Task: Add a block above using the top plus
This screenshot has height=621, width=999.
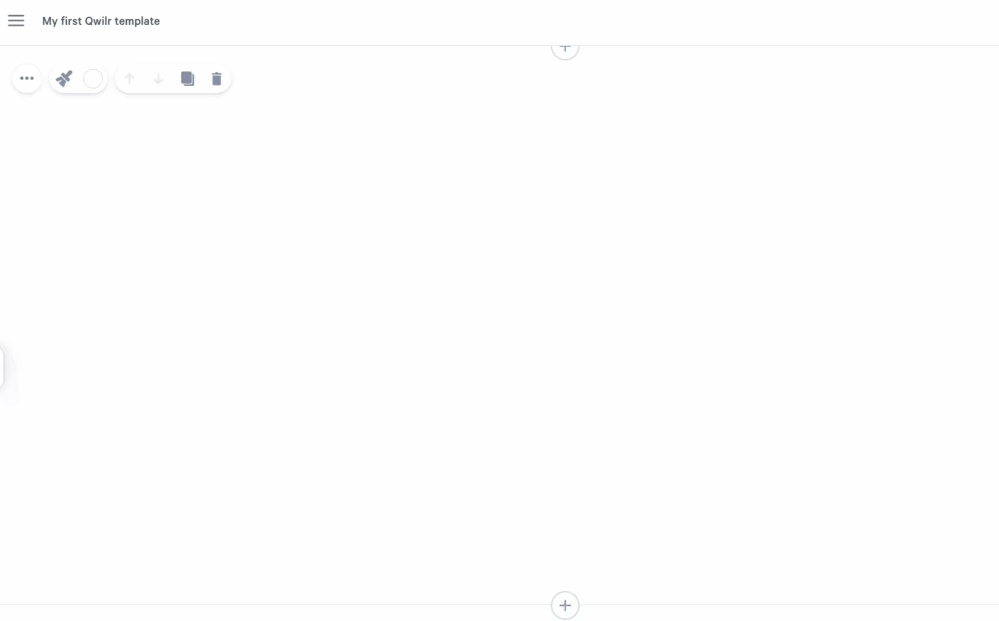Action: (x=565, y=48)
